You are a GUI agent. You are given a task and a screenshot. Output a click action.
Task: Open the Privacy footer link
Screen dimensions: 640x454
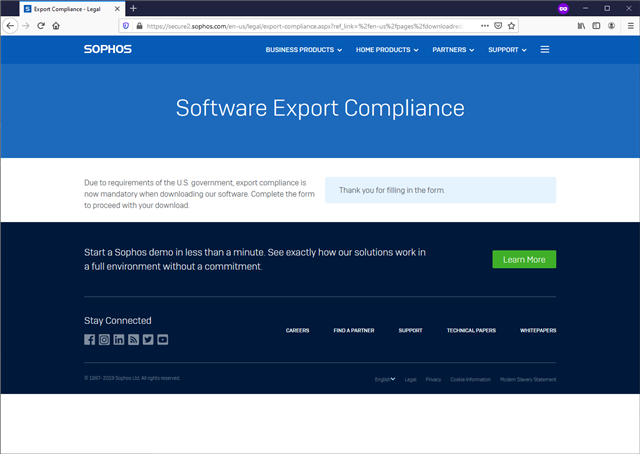(x=433, y=379)
